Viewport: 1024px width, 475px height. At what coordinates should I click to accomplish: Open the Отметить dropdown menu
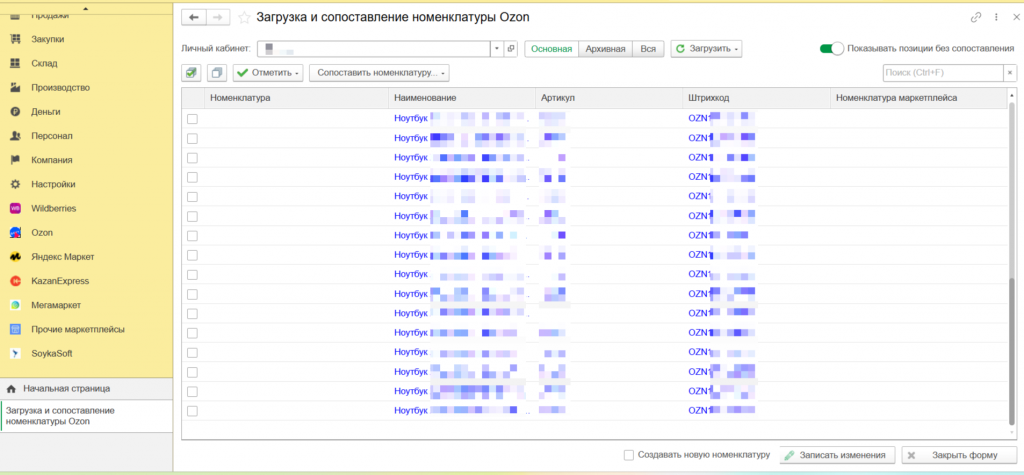268,73
